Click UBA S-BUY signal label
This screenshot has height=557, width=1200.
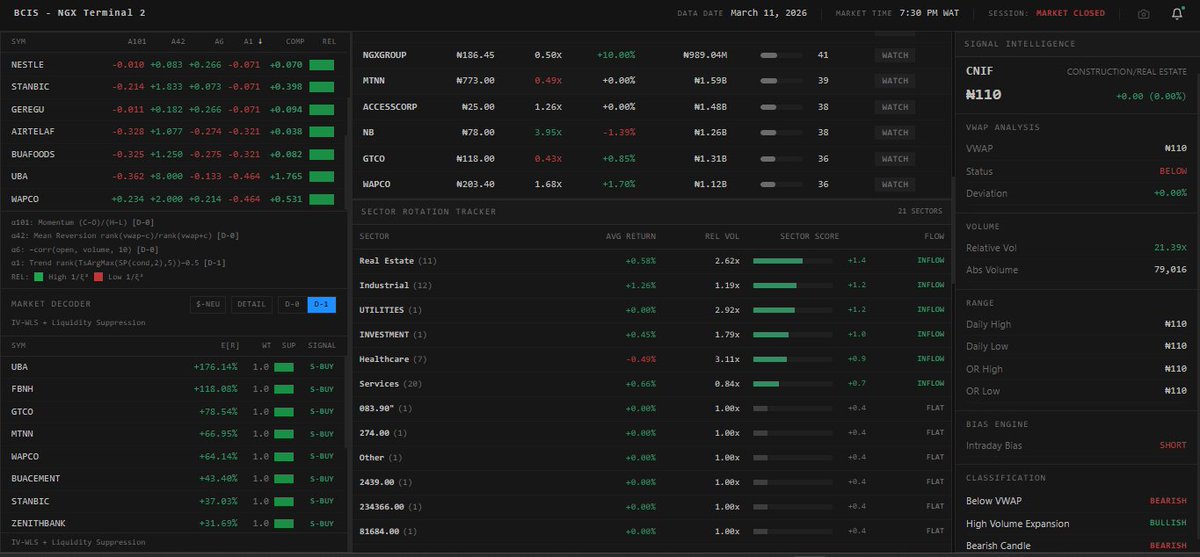point(322,367)
